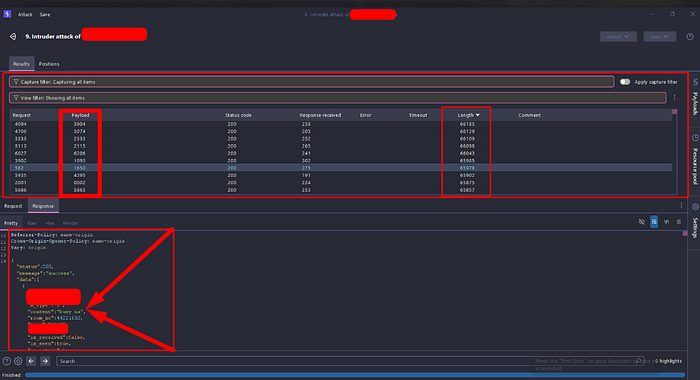Click the back arrow beside attack title
700x380 pixels.
[x=13, y=36]
